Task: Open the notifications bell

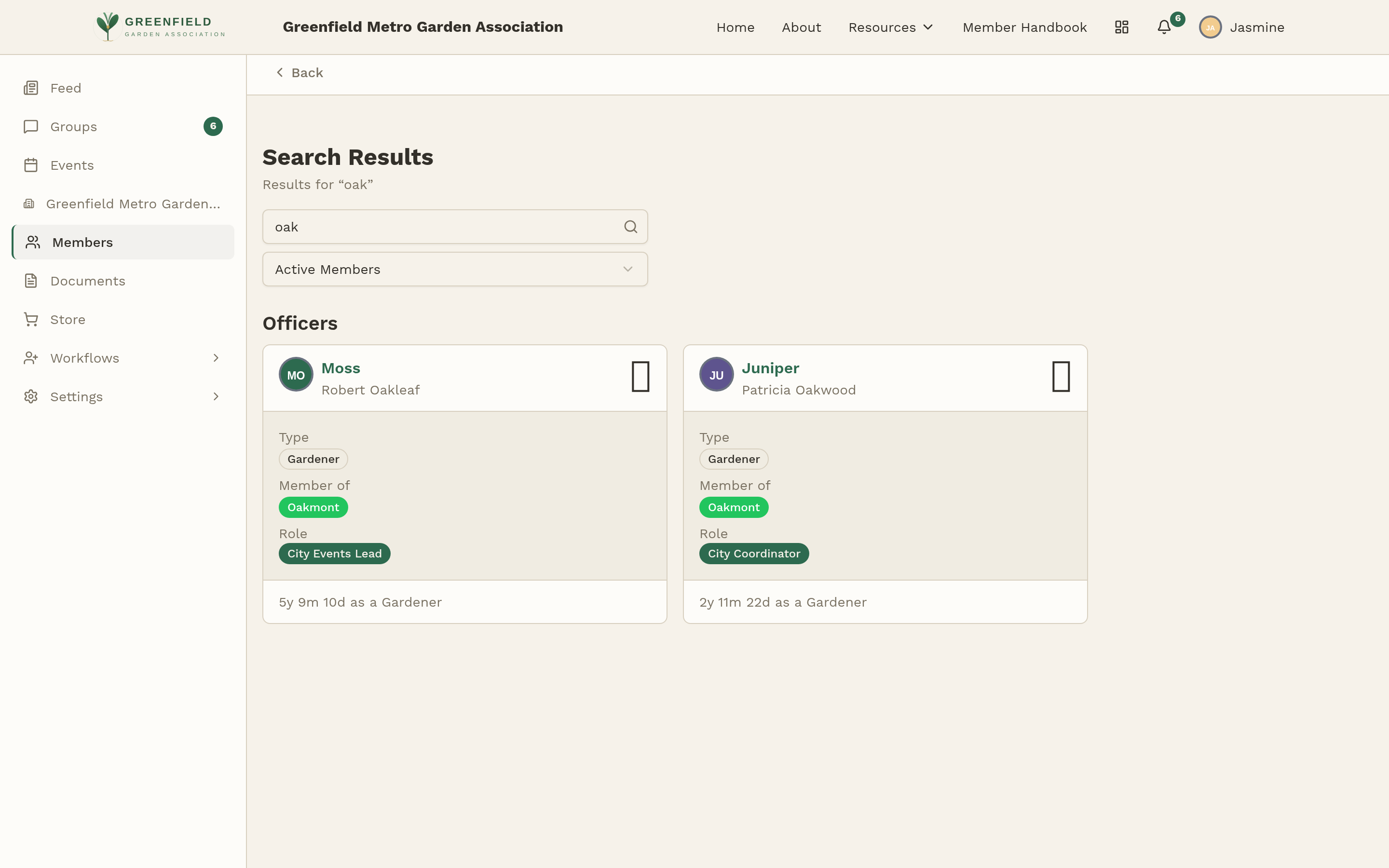Action: pyautogui.click(x=1163, y=27)
